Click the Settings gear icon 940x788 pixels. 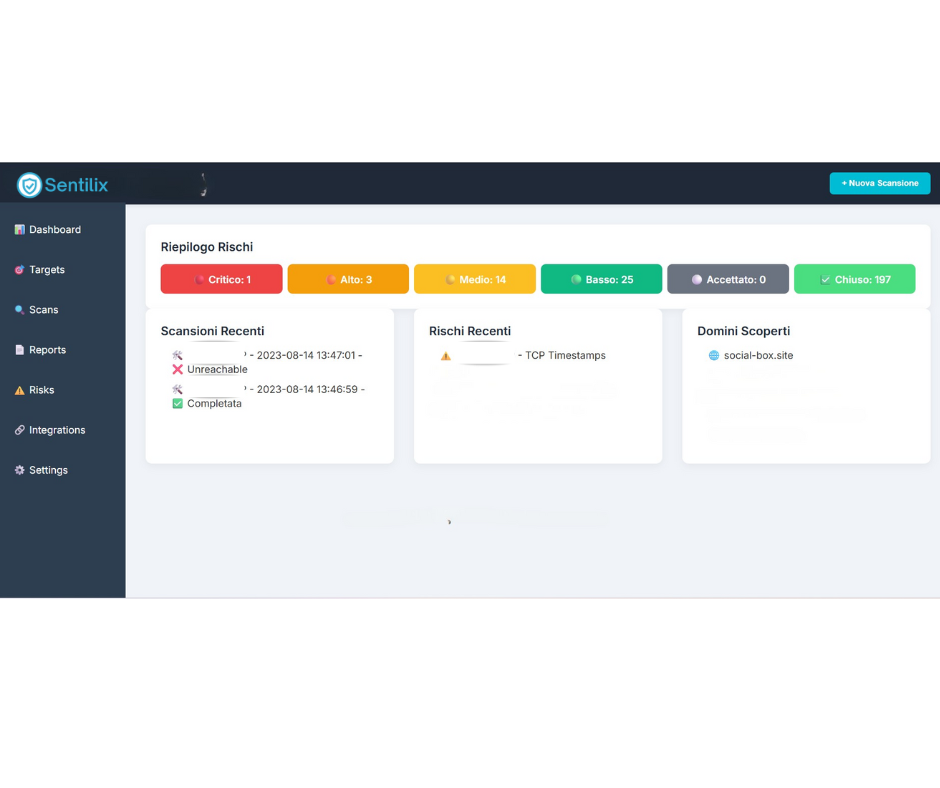(x=19, y=470)
